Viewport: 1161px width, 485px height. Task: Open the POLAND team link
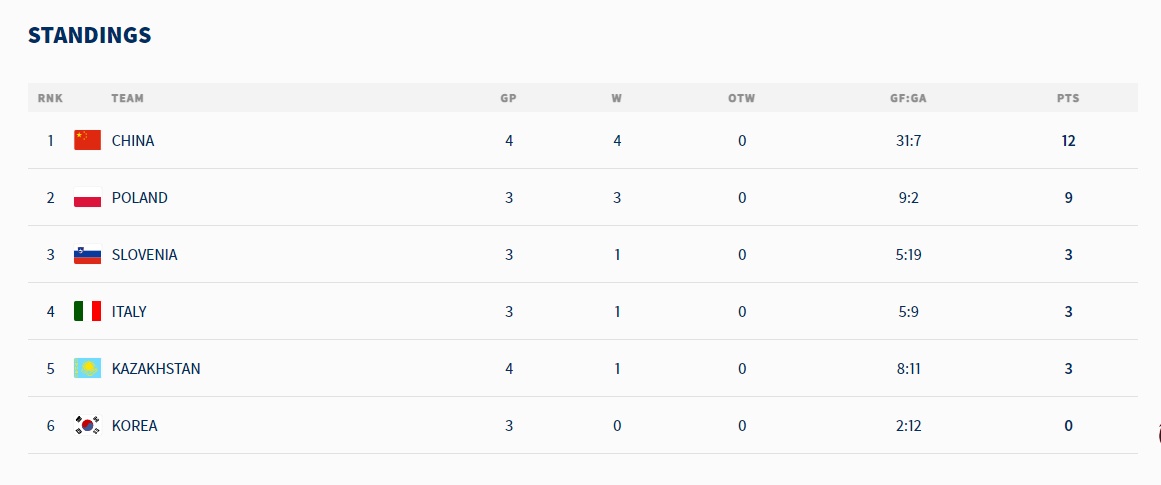coord(139,198)
